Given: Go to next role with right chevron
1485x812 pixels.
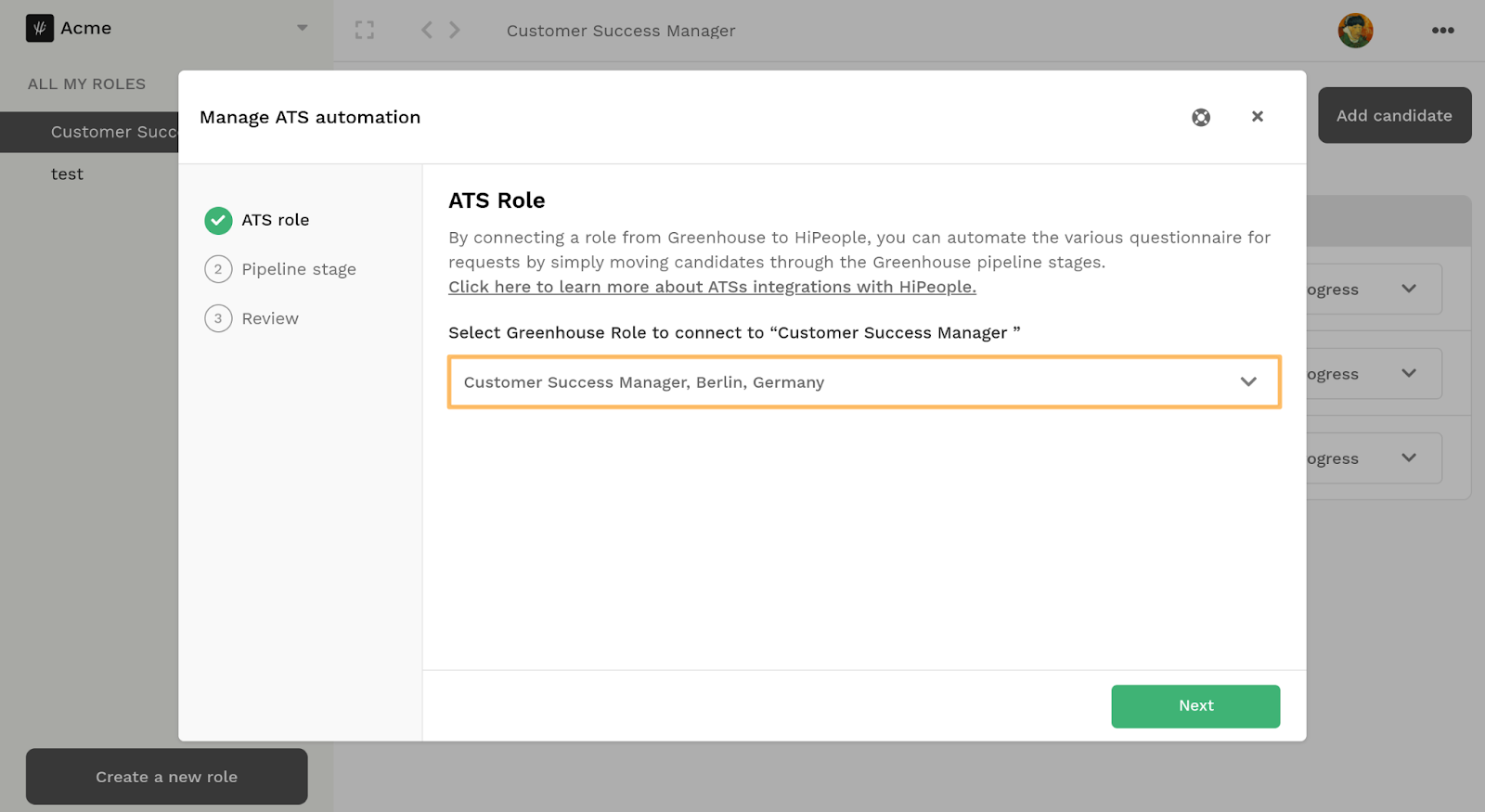Looking at the screenshot, I should click(455, 31).
